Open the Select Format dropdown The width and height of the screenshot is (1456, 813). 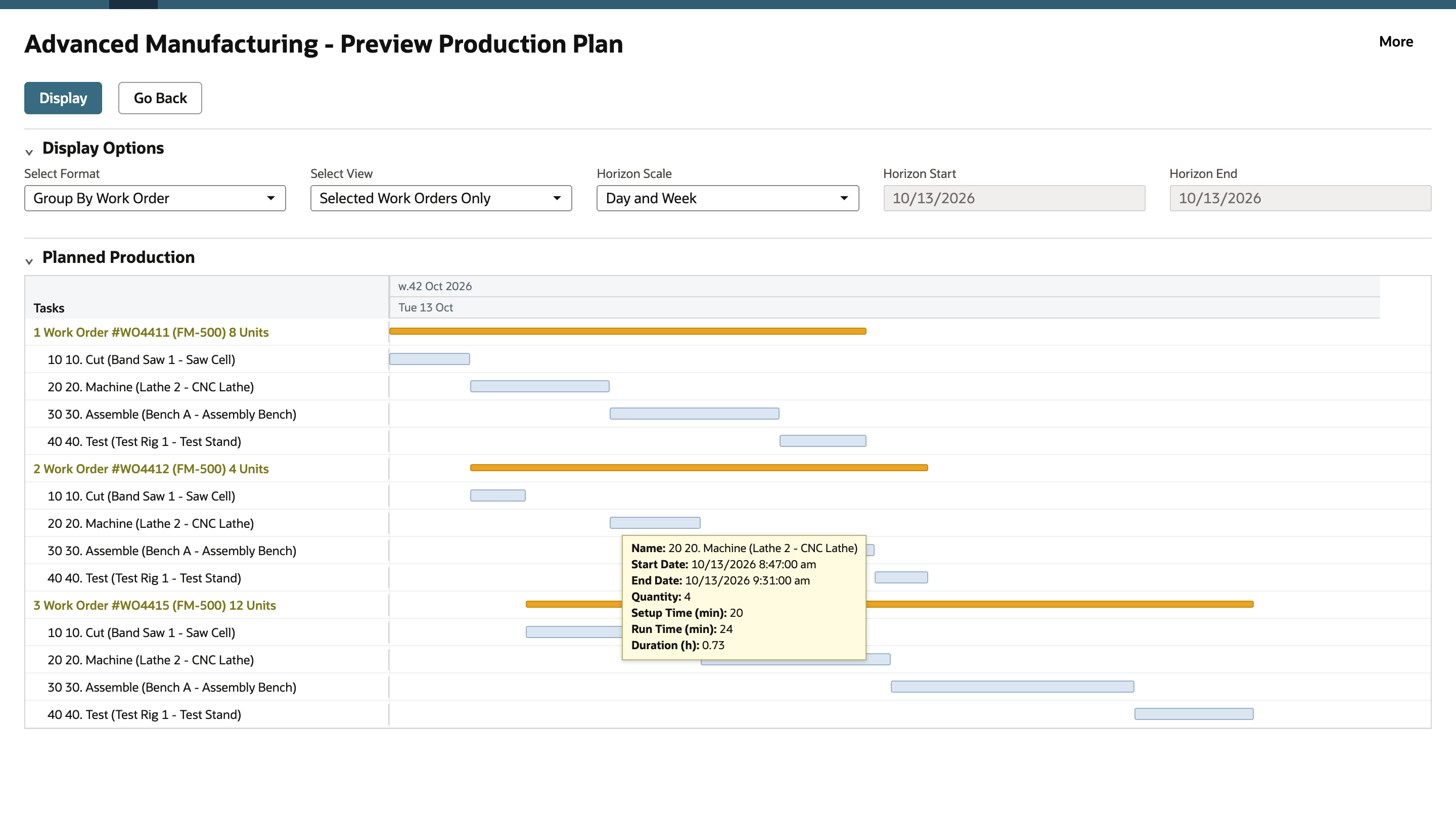pos(155,198)
